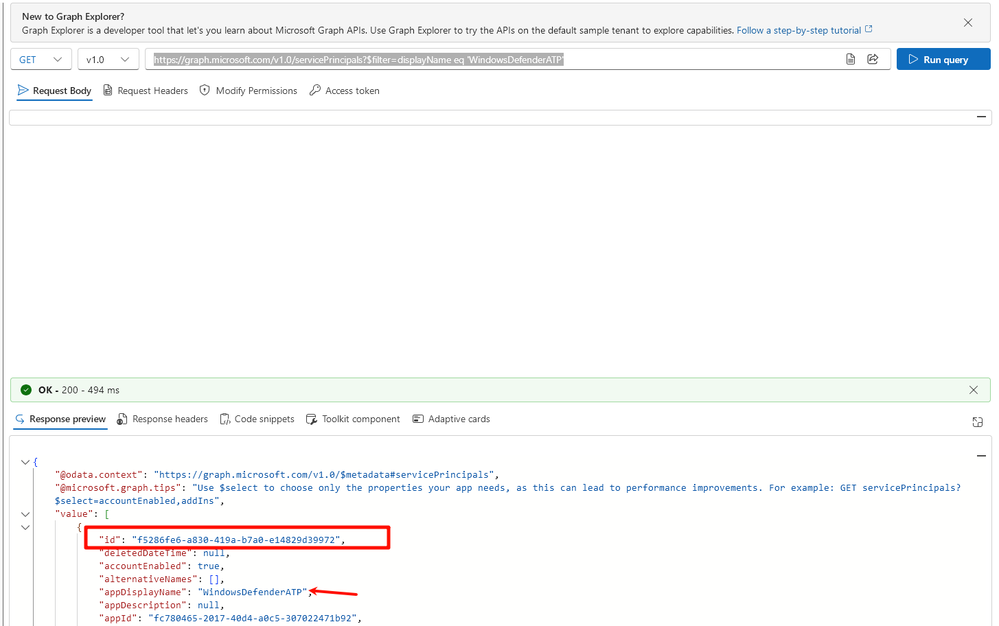This screenshot has height=626, width=999.
Task: Collapse the "value" array chevron
Action: click(x=25, y=514)
